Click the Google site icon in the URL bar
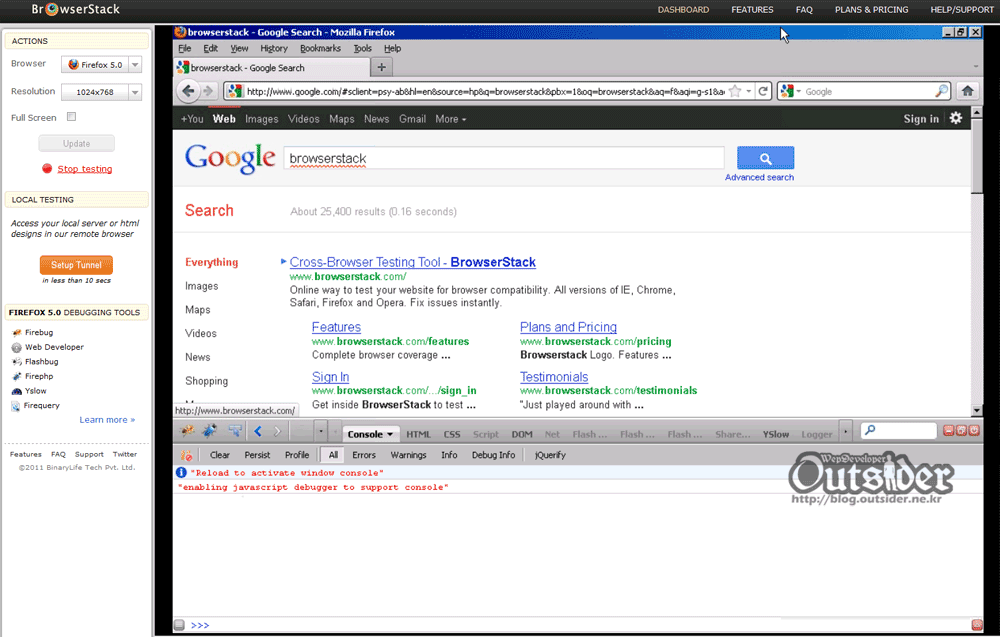Viewport: 1000px width, 637px height. [x=235, y=91]
